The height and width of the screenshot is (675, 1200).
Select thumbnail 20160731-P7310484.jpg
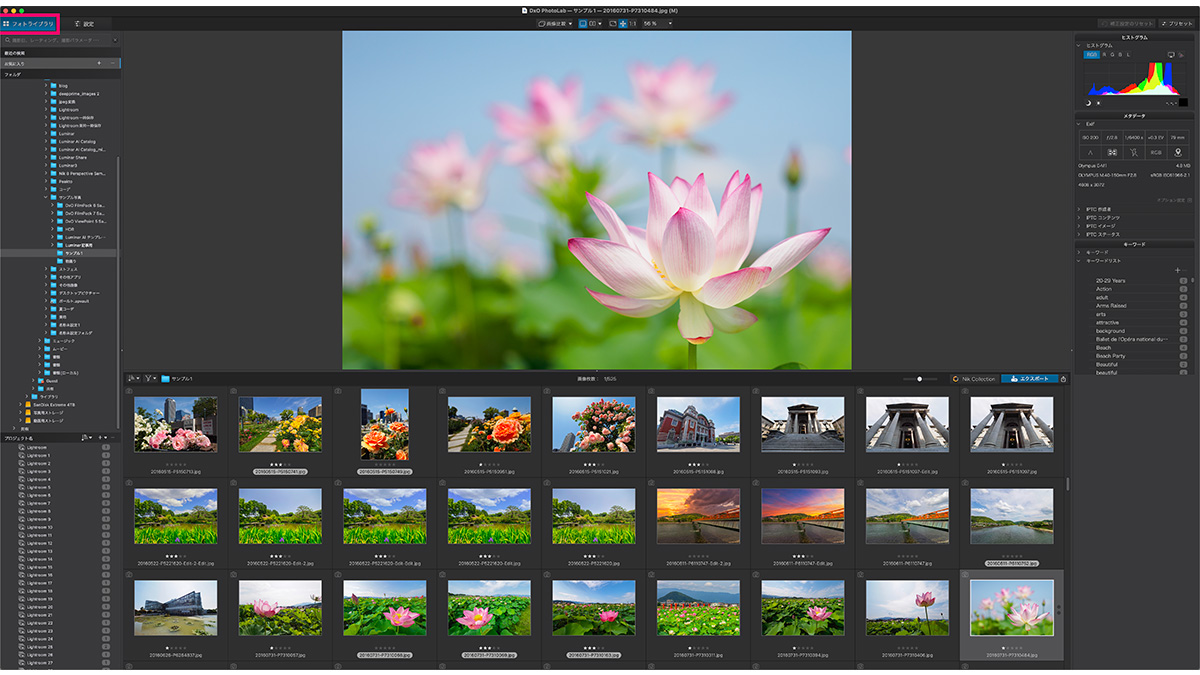(x=1011, y=607)
